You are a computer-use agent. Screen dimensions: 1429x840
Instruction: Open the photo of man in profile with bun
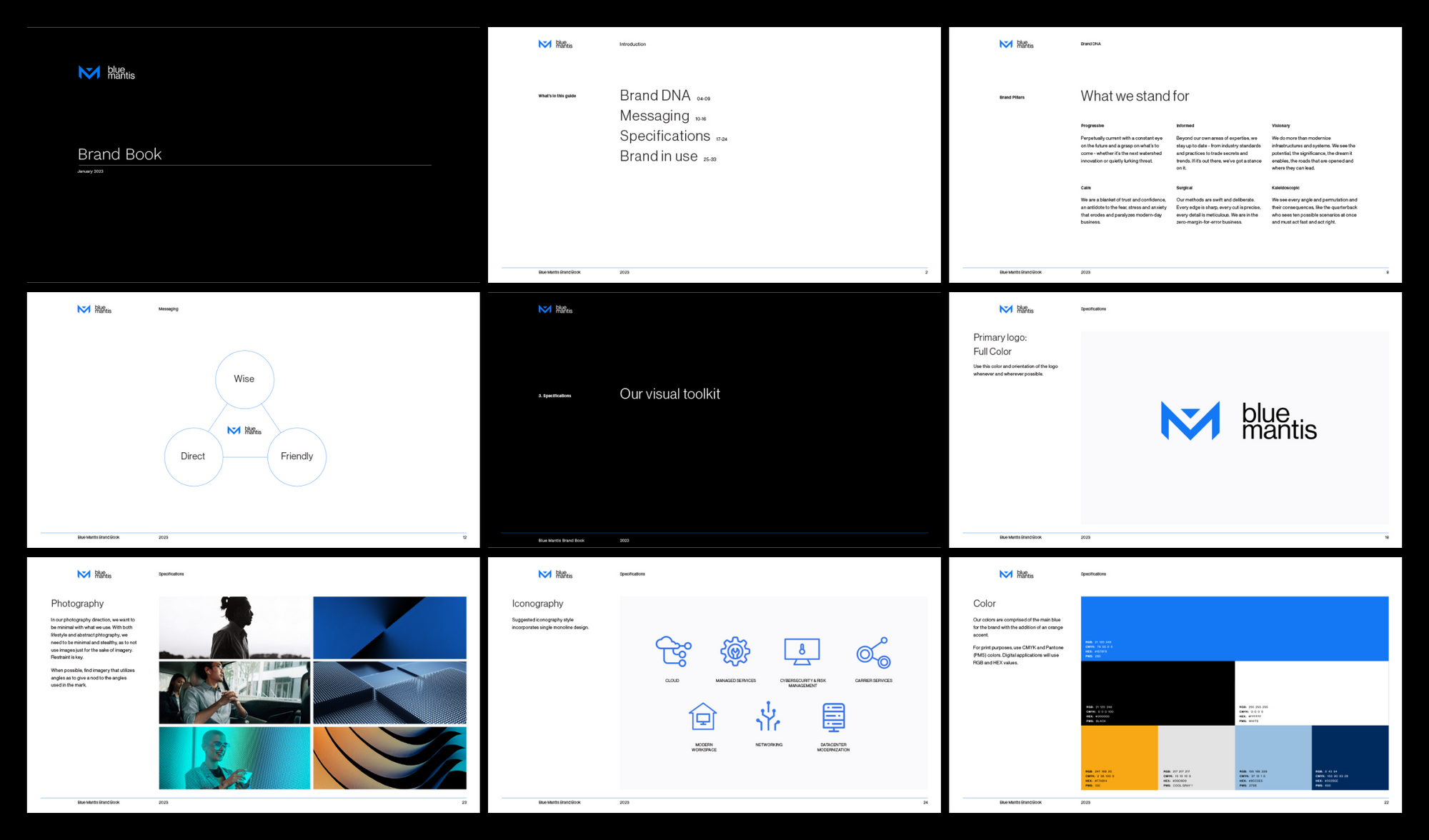click(234, 627)
